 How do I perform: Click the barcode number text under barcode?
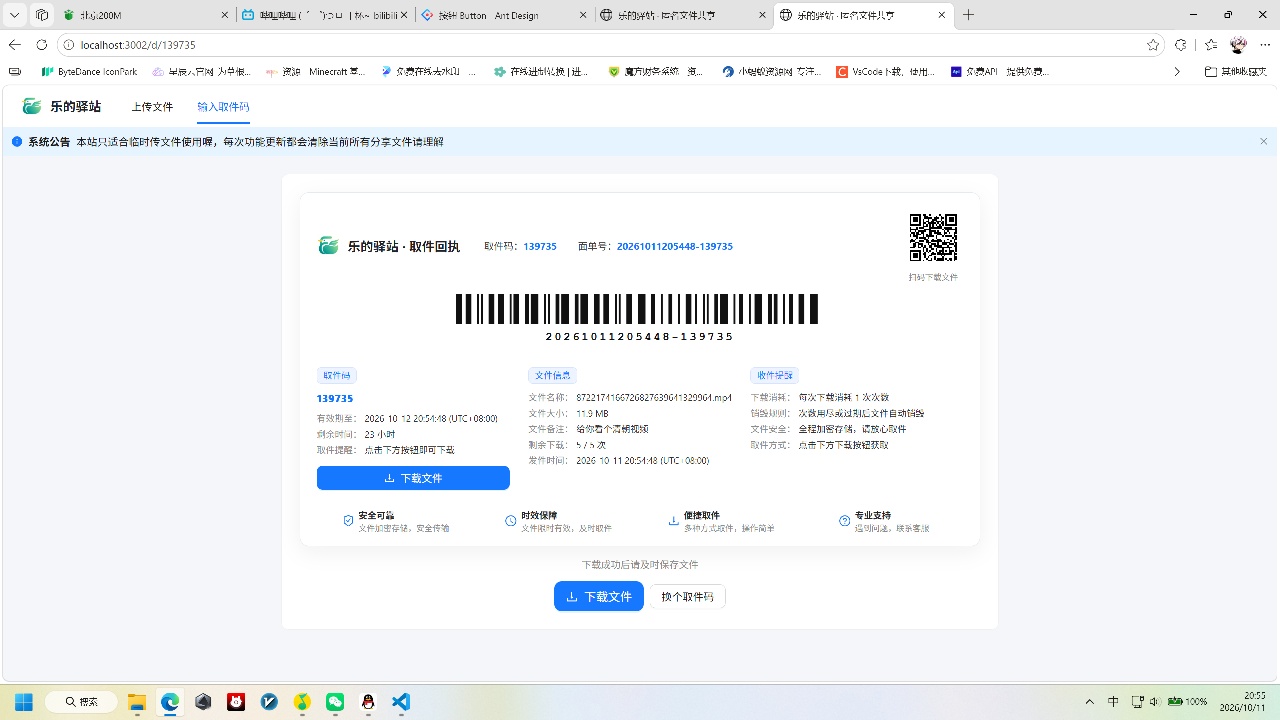(640, 337)
